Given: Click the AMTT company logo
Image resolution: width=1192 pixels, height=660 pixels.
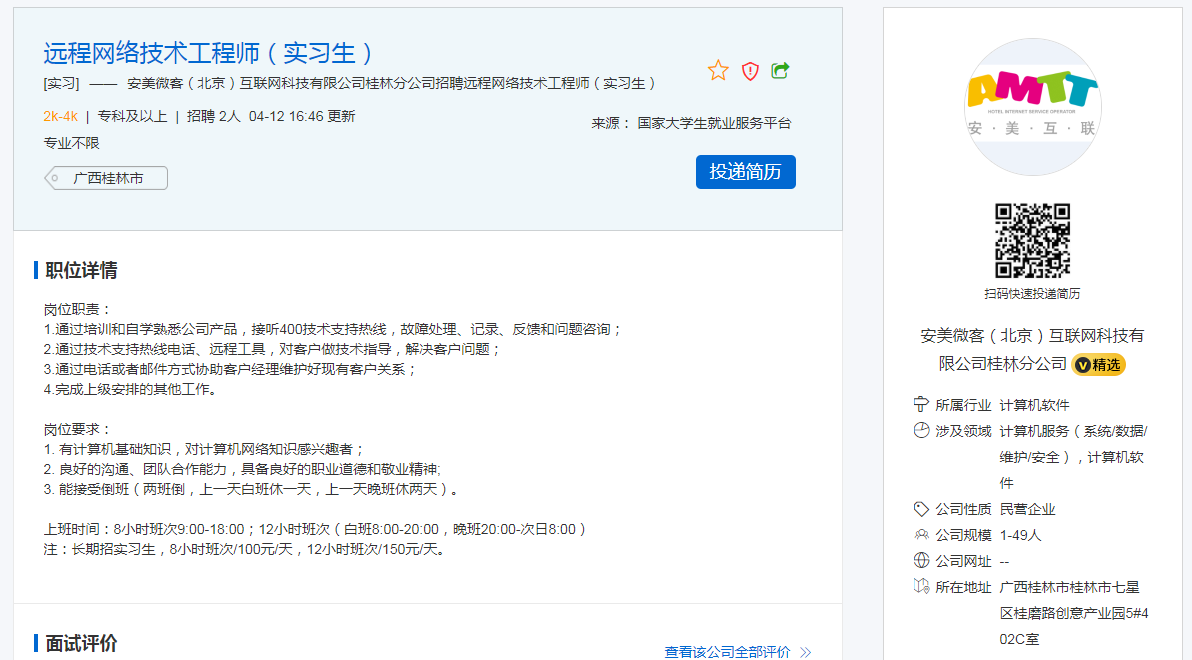Looking at the screenshot, I should point(1032,107).
